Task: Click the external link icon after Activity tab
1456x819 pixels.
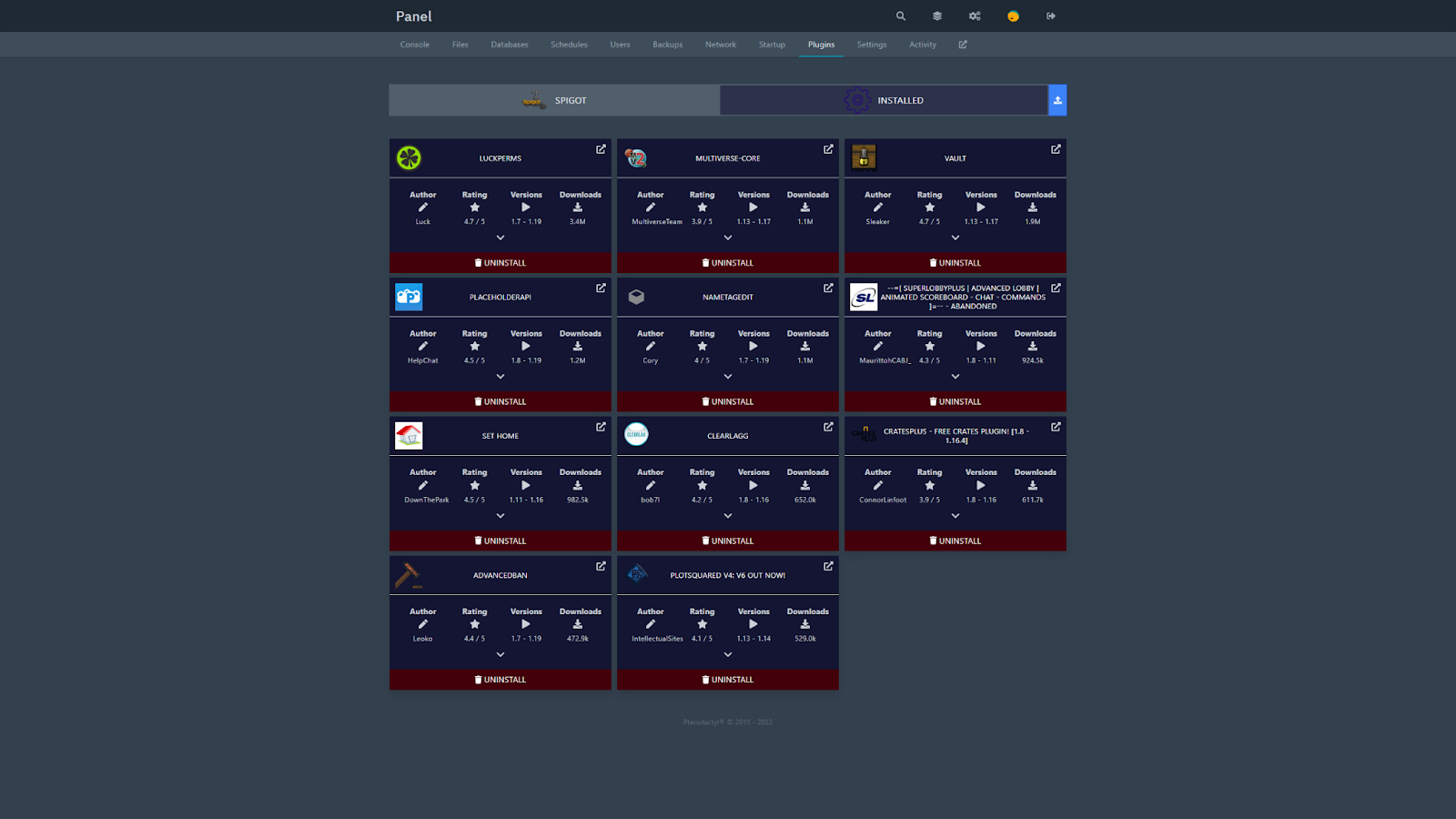Action: pos(963,45)
